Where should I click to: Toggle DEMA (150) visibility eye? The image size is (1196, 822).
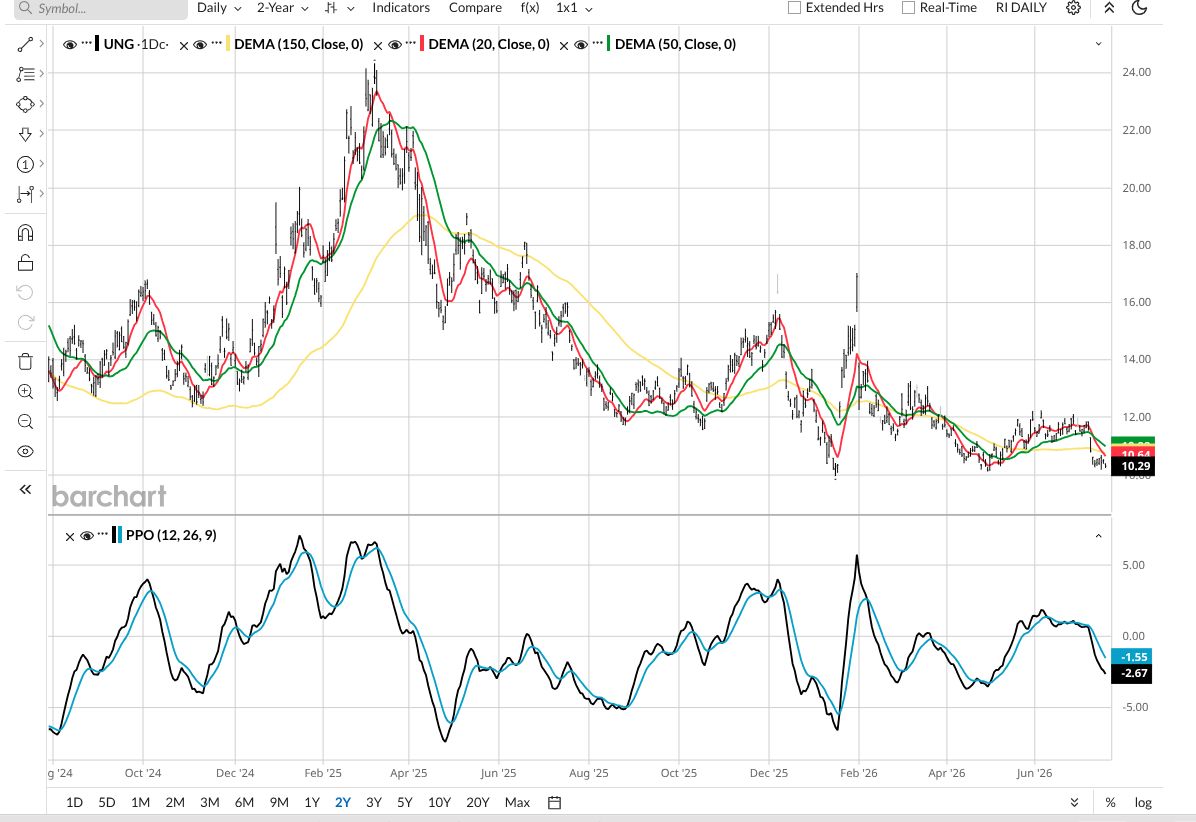click(x=200, y=45)
